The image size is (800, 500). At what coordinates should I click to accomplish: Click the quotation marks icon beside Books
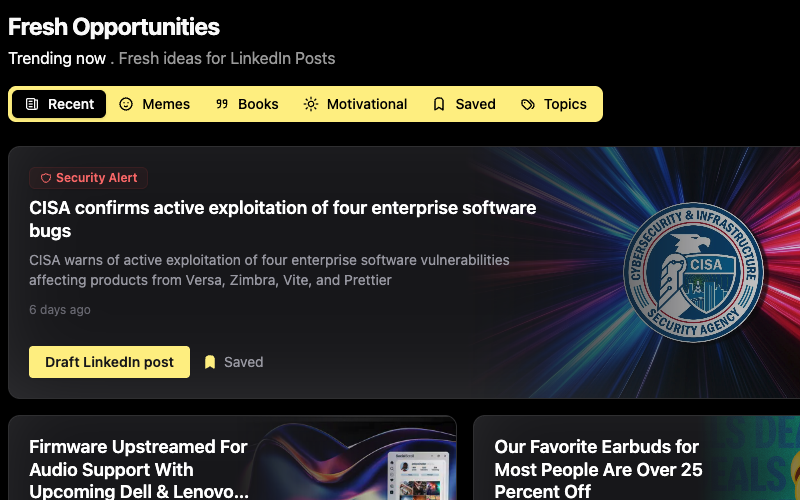click(x=222, y=104)
